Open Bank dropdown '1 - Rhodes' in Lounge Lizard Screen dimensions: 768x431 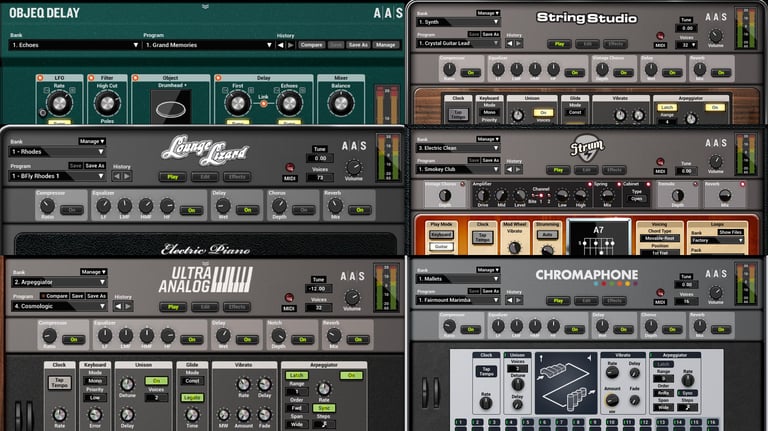[x=58, y=152]
